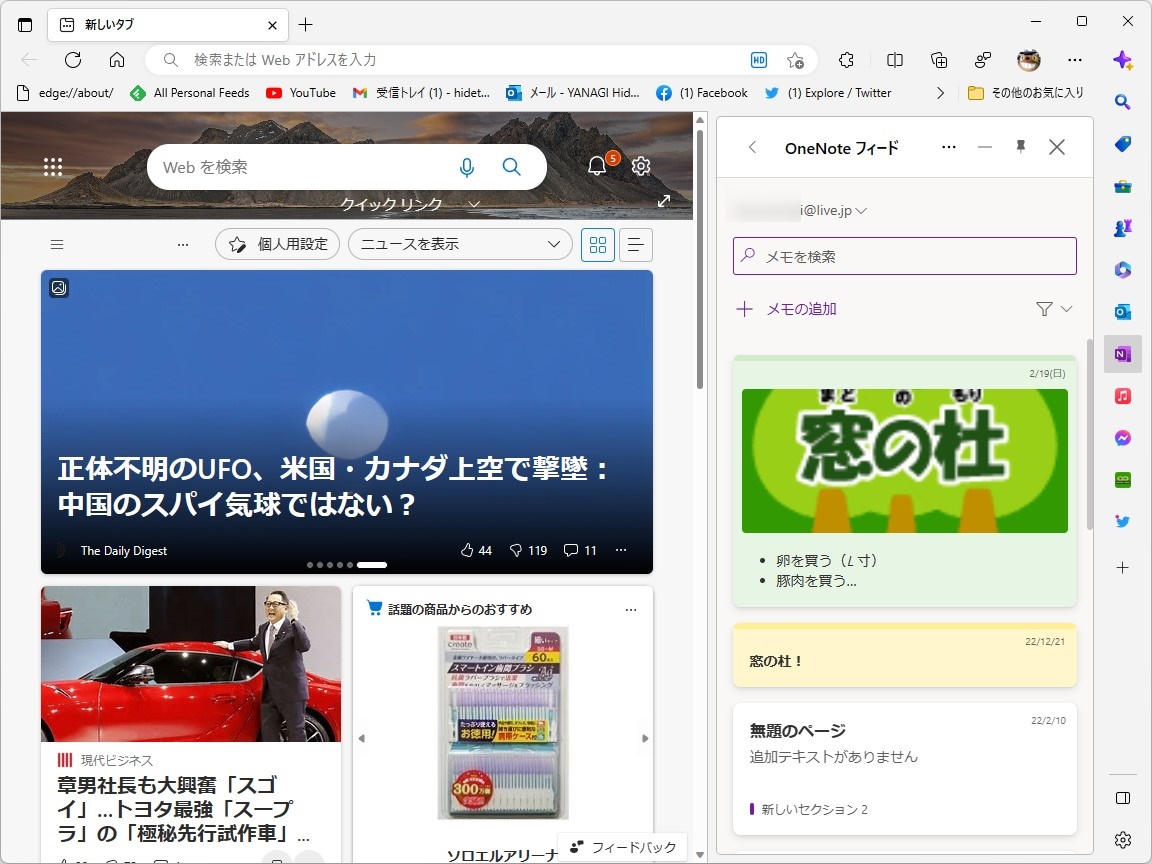Open sidebar search
The width and height of the screenshot is (1152, 864).
click(1122, 101)
